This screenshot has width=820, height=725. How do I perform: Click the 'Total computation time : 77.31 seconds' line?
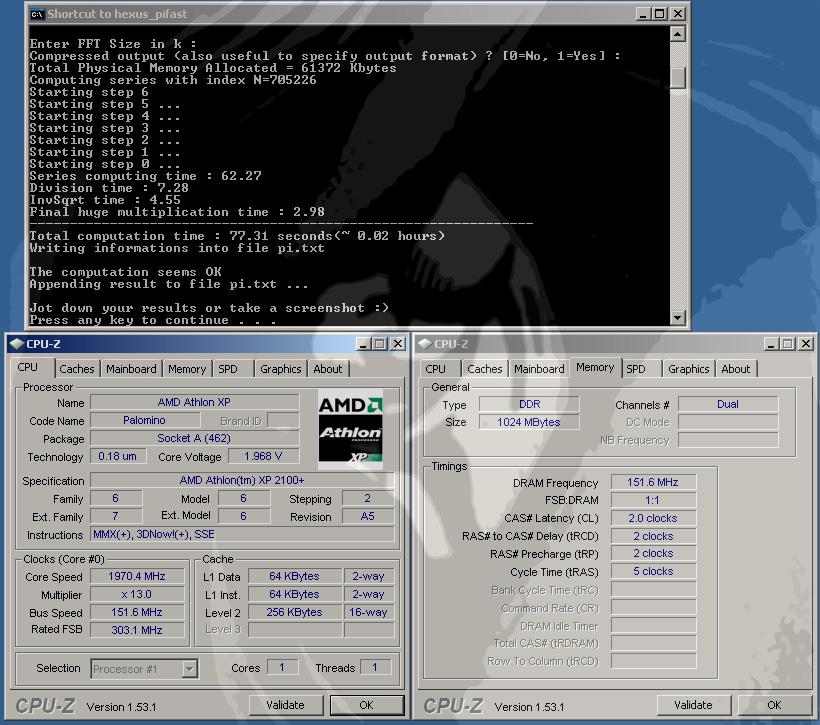coord(237,236)
